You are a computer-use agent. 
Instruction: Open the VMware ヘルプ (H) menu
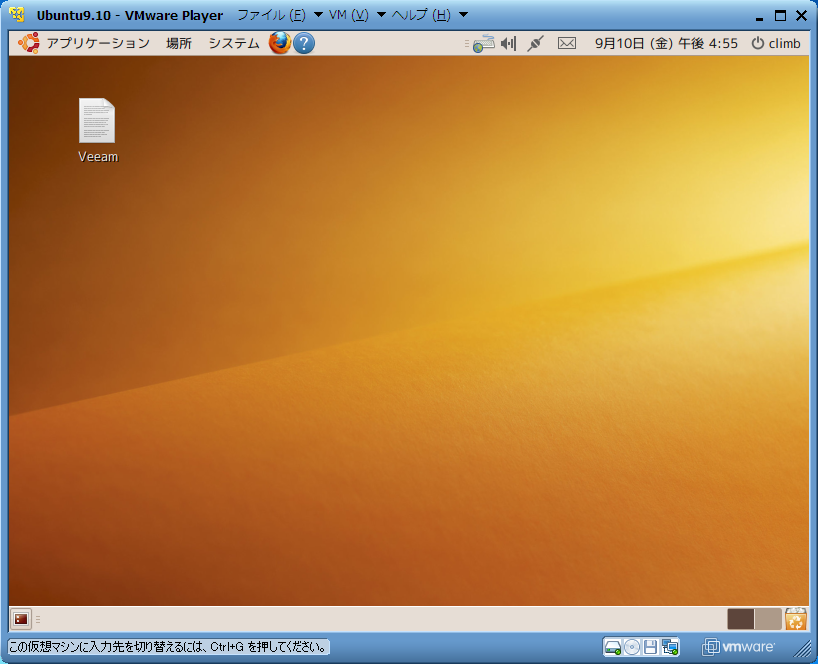click(421, 15)
